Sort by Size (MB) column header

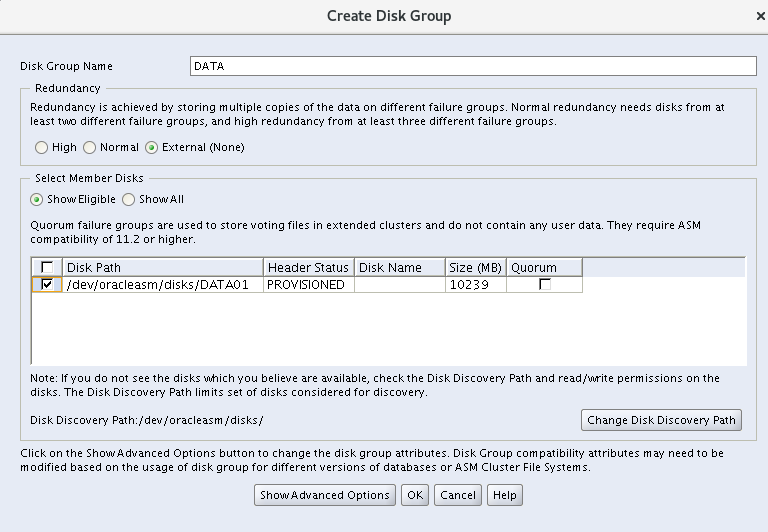(476, 268)
